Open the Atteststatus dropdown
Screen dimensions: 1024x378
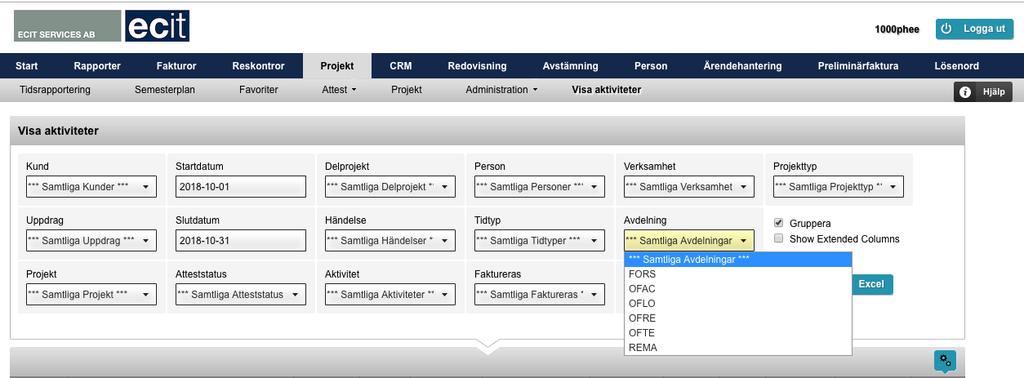click(241, 294)
